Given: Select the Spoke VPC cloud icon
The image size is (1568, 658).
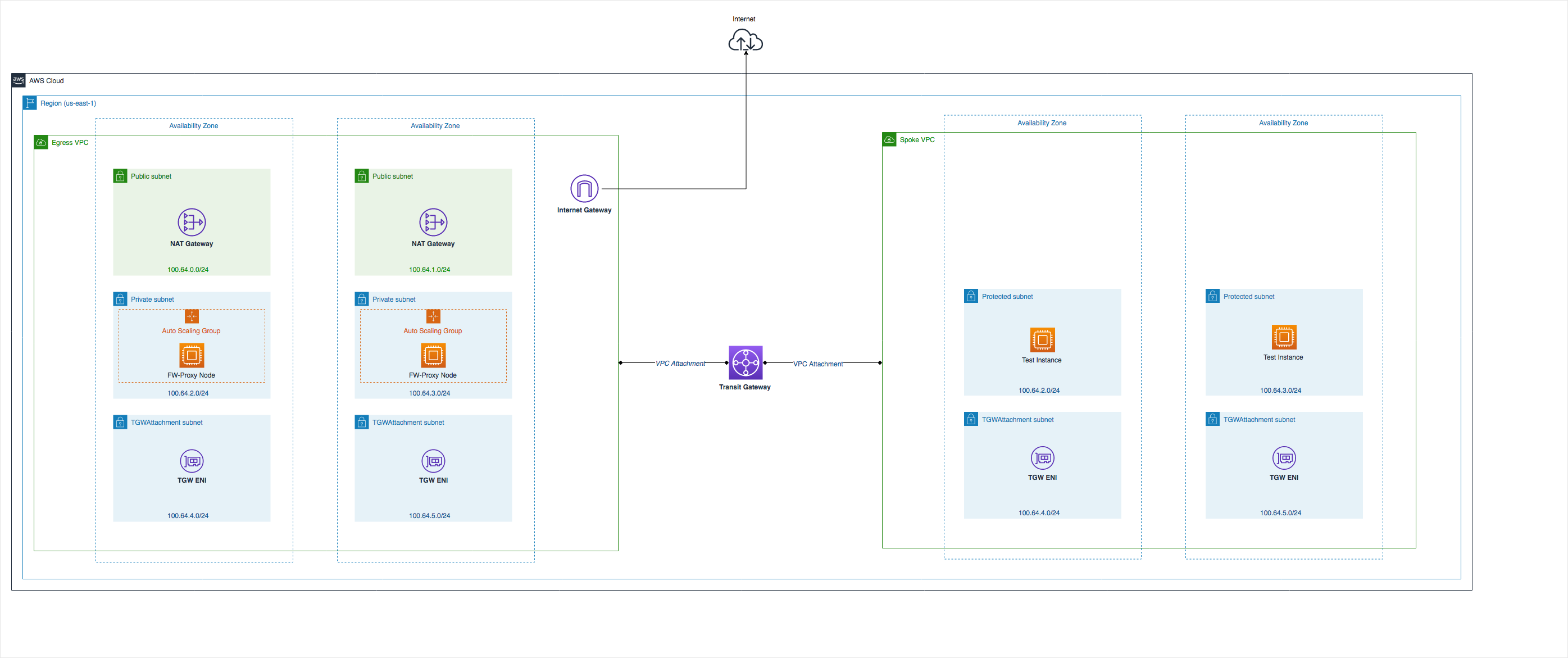Looking at the screenshot, I should tap(889, 139).
